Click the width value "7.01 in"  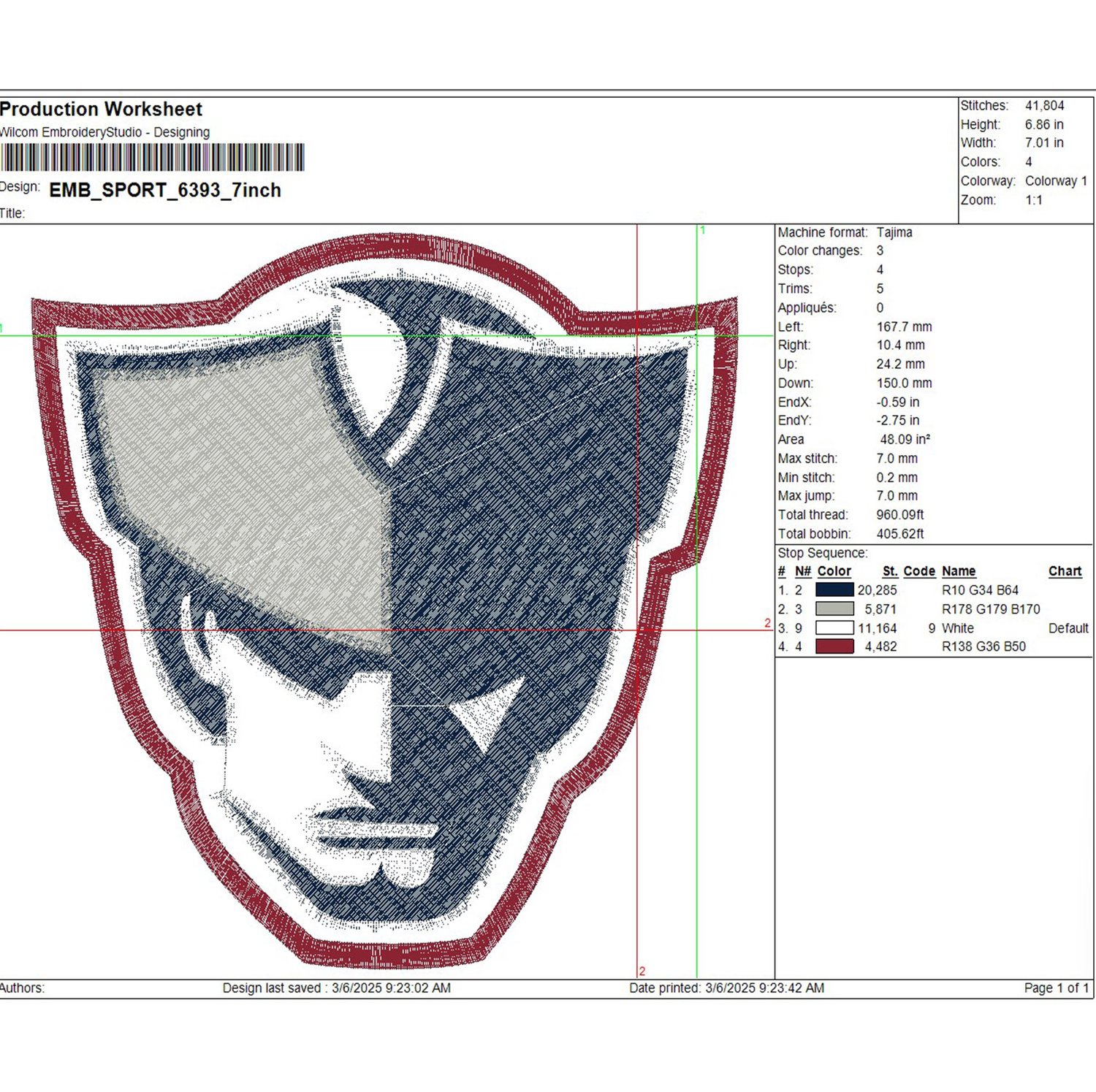pyautogui.click(x=1044, y=143)
